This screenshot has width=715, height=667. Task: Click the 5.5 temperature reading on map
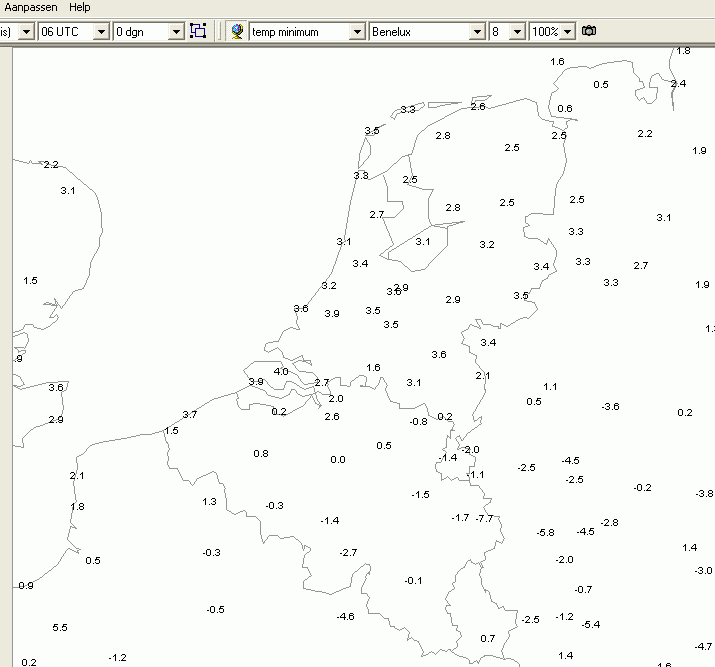(x=60, y=628)
